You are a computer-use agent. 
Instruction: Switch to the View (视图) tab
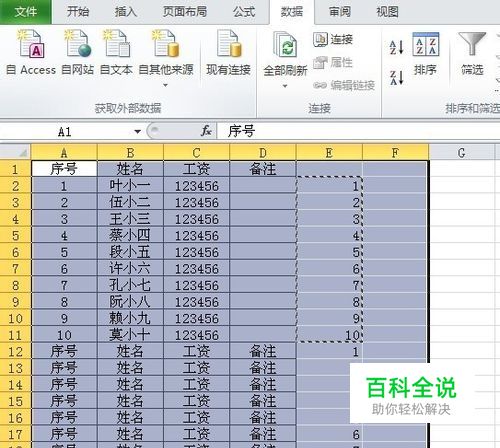pos(387,12)
